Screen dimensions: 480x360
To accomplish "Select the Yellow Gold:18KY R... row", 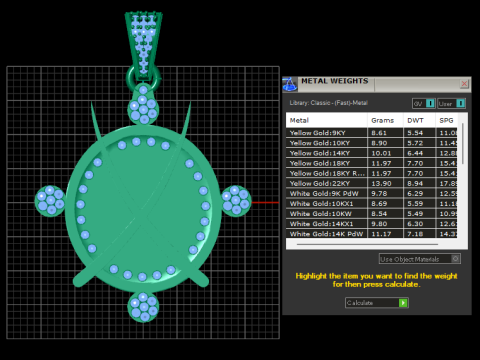I will click(371, 173).
